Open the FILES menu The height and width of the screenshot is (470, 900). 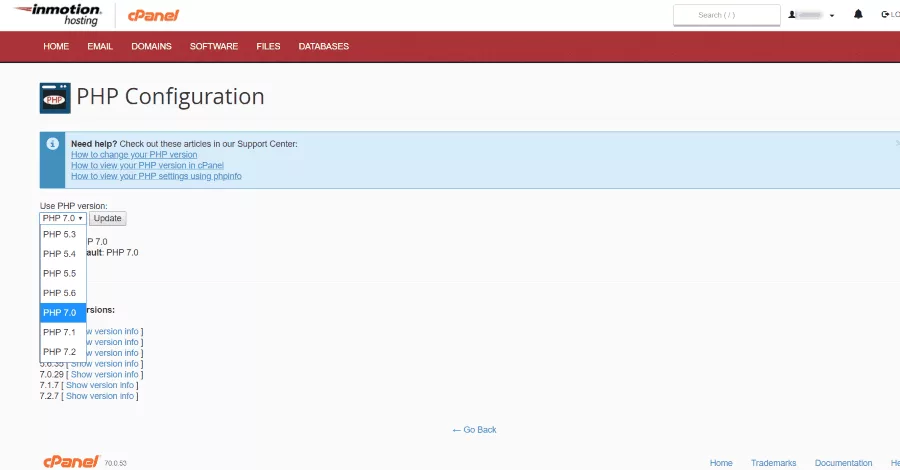pyautogui.click(x=268, y=46)
